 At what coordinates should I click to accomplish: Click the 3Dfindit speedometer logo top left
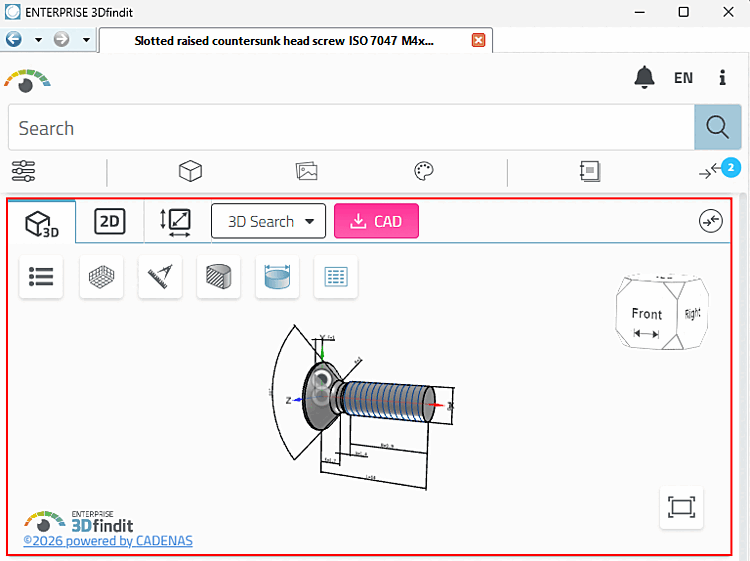[x=27, y=81]
